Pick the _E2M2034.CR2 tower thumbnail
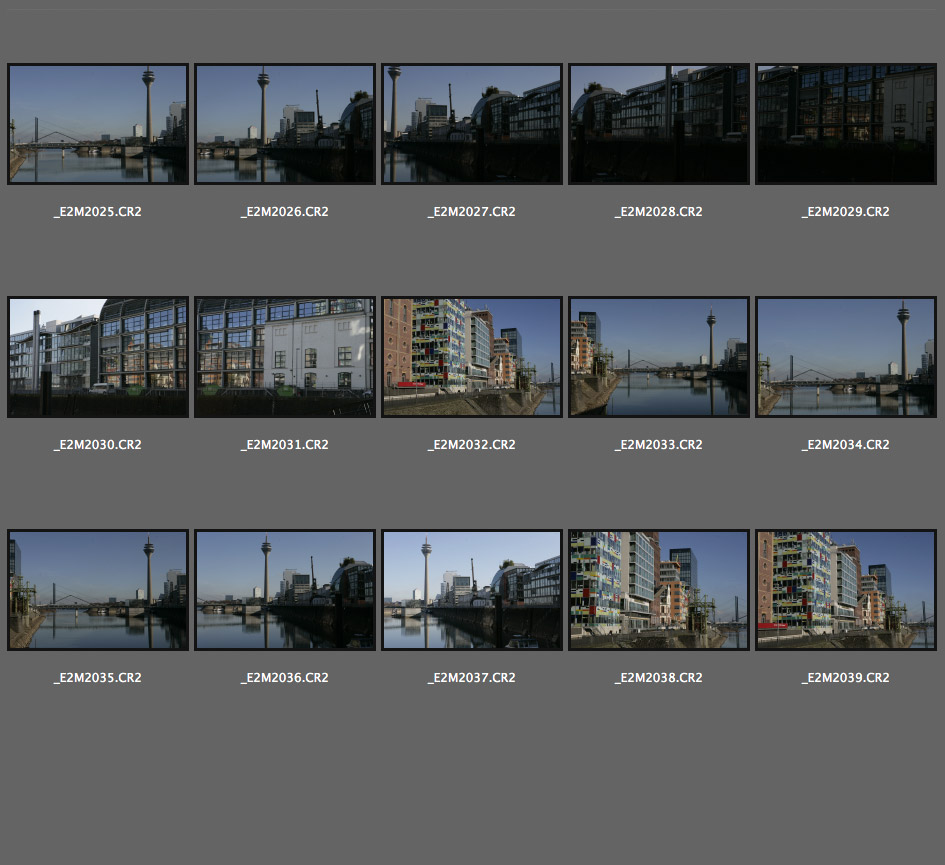Image resolution: width=945 pixels, height=865 pixels. [846, 357]
